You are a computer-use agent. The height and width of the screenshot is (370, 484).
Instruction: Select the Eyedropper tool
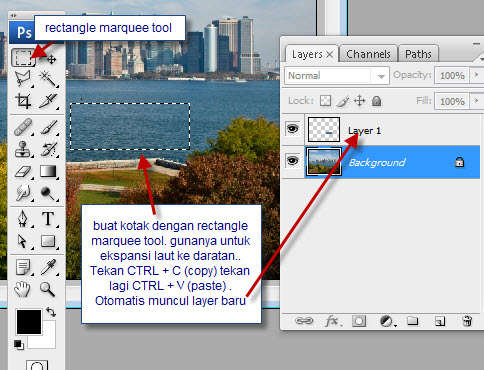[48, 267]
